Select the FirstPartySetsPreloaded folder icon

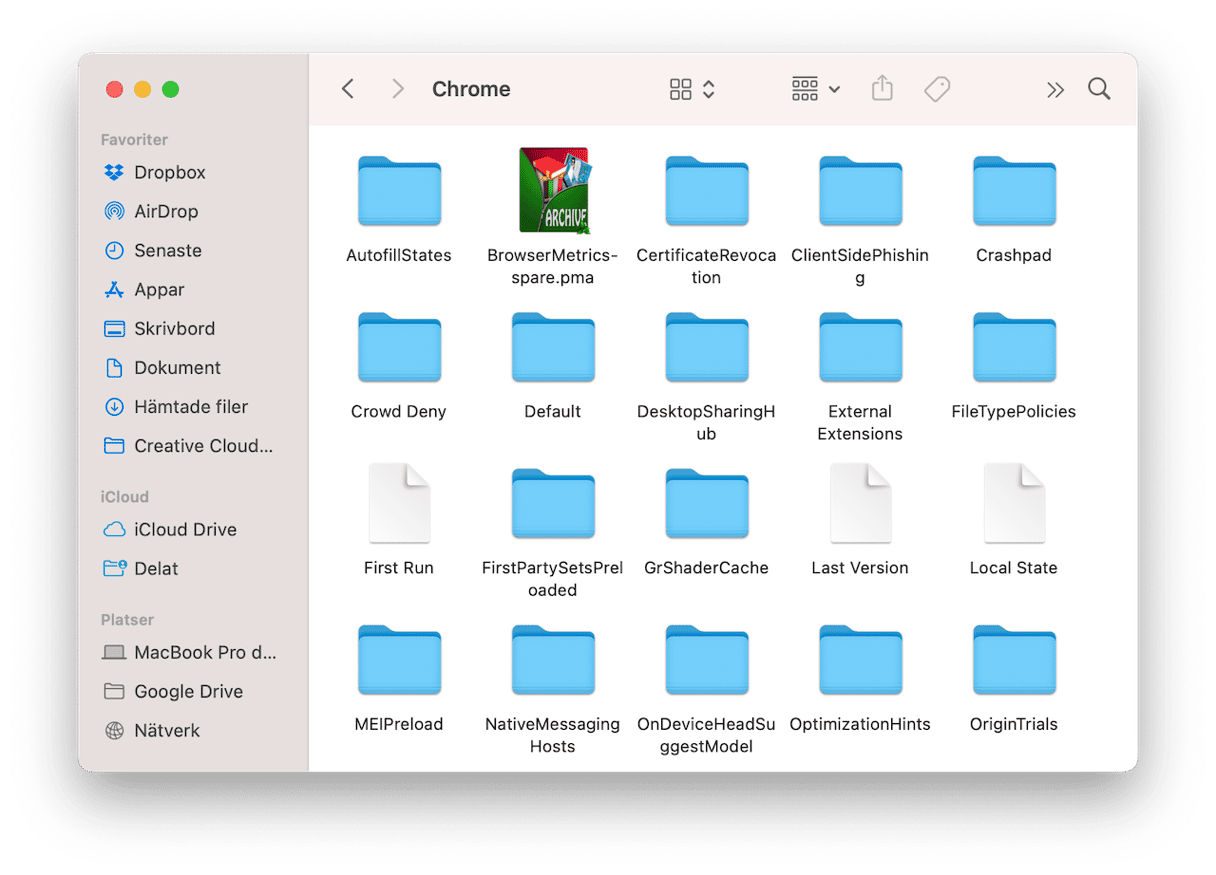tap(553, 504)
